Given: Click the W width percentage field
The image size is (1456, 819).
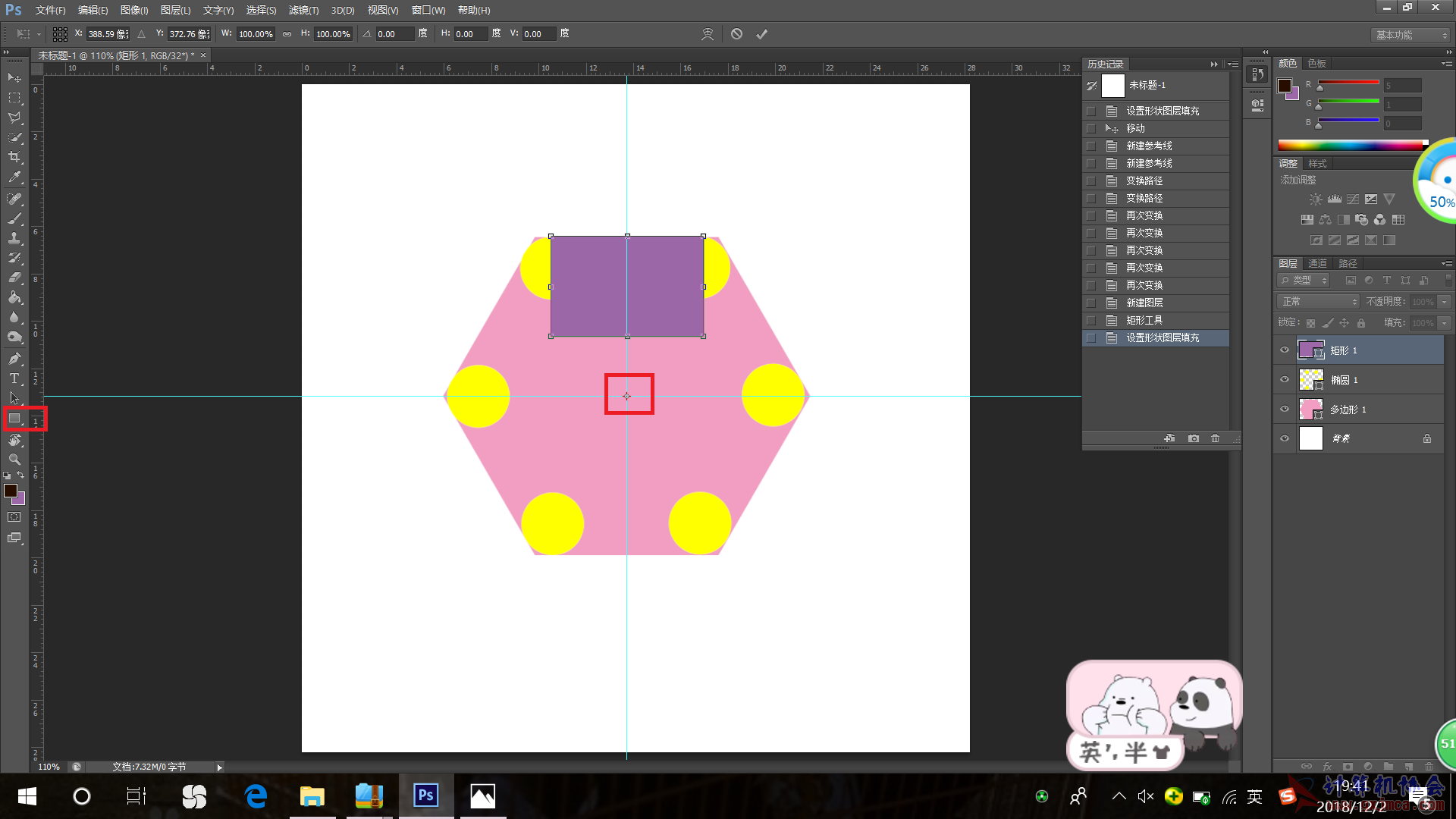Looking at the screenshot, I should tap(256, 34).
